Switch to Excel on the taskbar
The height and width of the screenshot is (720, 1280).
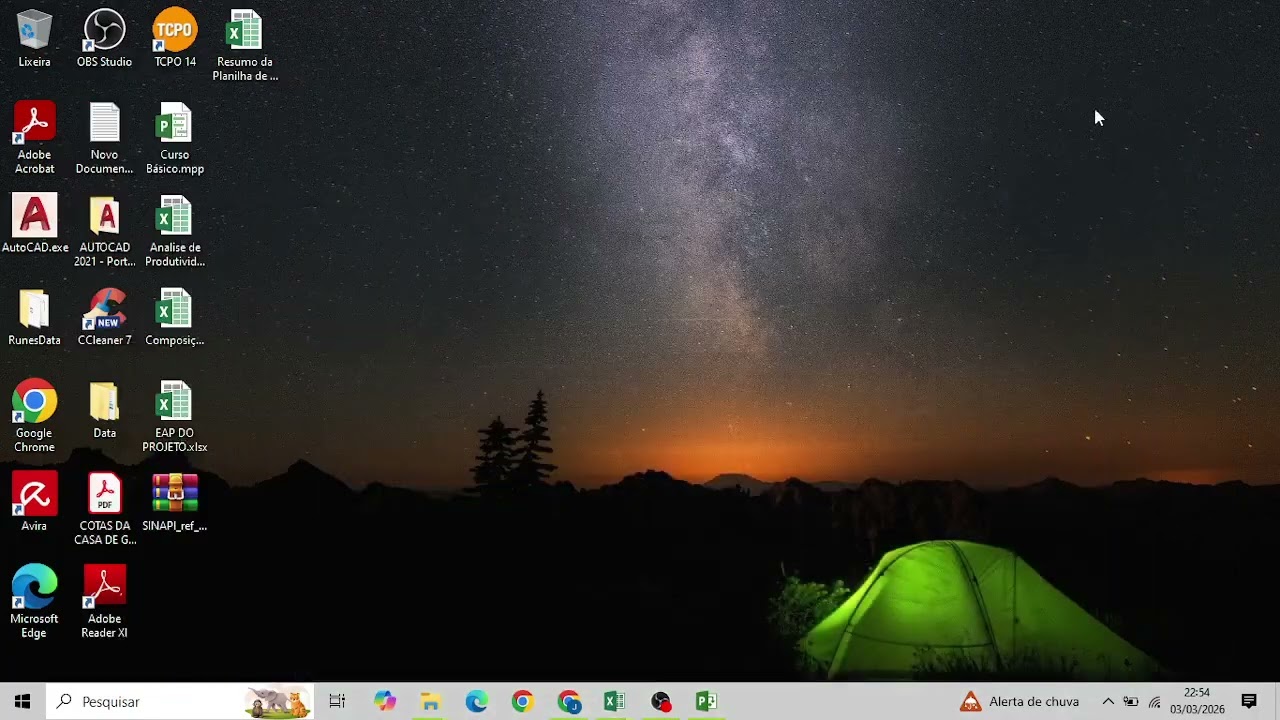pos(614,701)
